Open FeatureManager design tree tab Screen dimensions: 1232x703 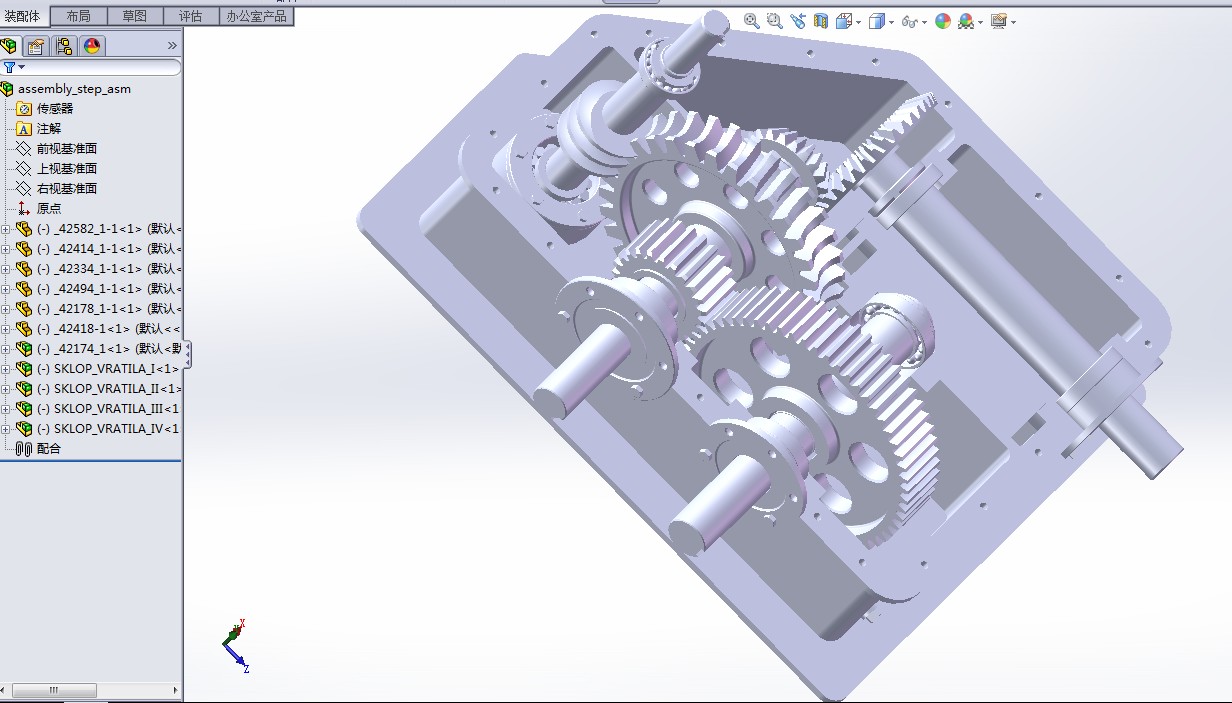pyautogui.click(x=10, y=46)
